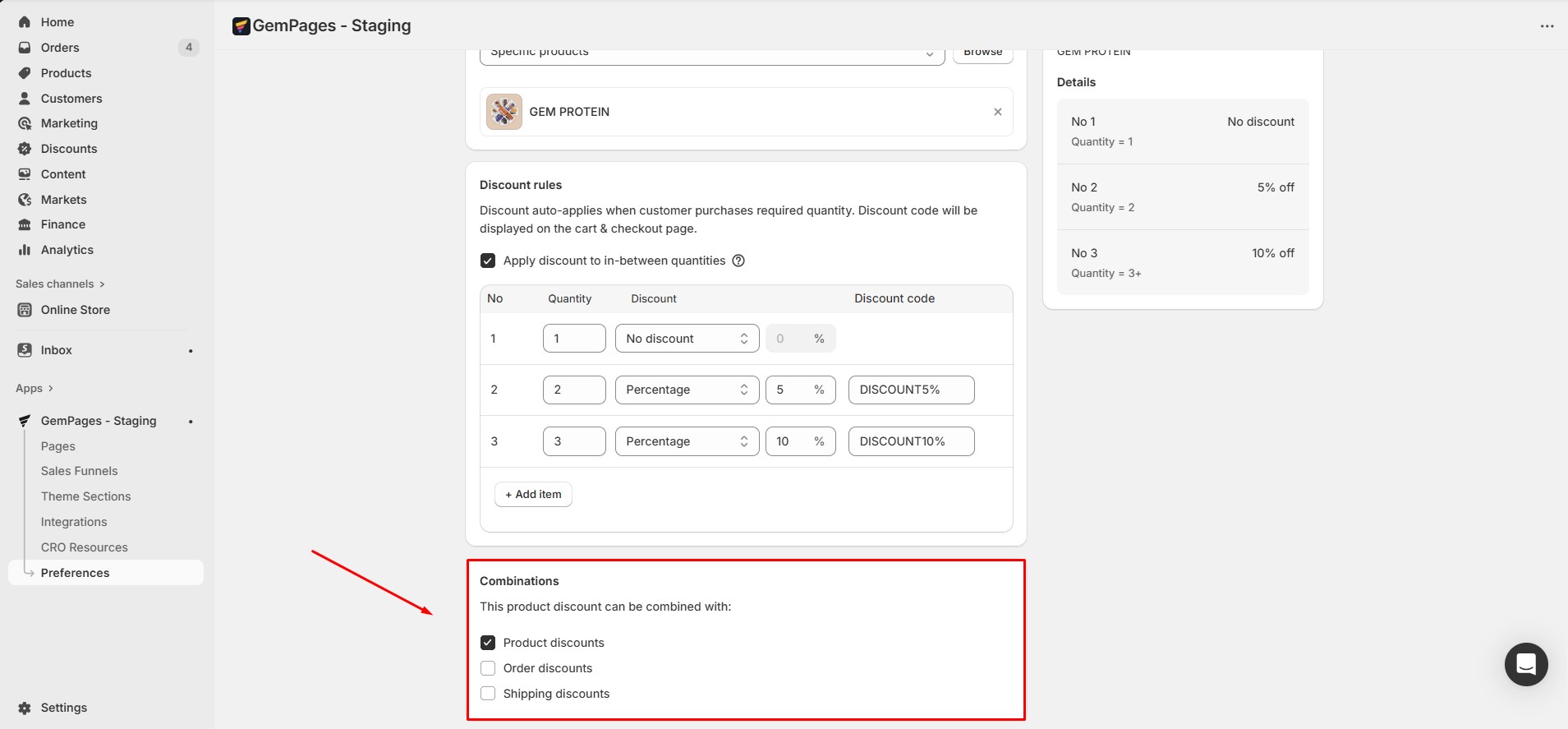Open the No discount type dropdown
The width and height of the screenshot is (1568, 729).
click(x=687, y=339)
